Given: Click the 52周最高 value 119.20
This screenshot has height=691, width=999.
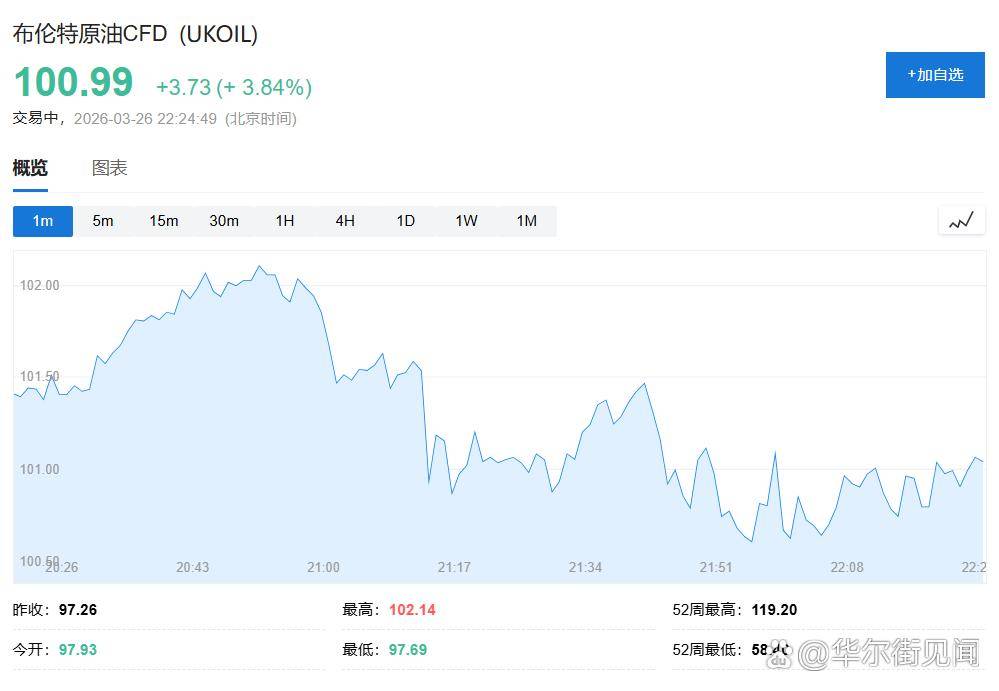Looking at the screenshot, I should 776,609.
